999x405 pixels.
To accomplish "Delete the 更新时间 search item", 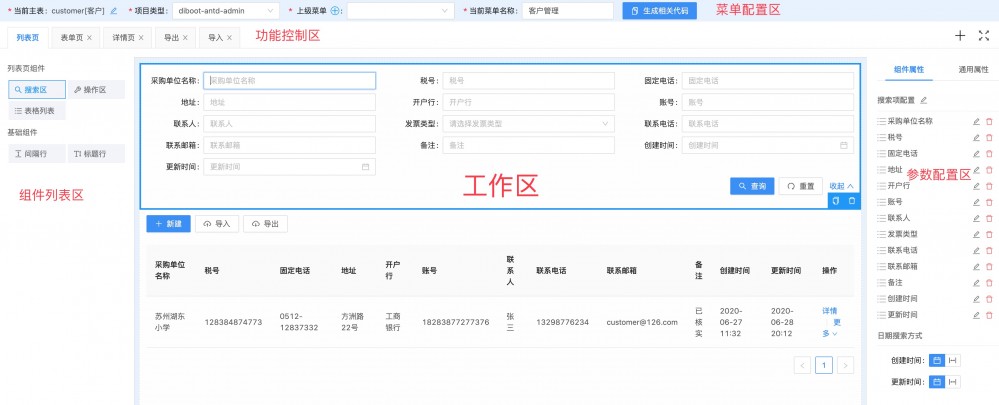I will pyautogui.click(x=989, y=315).
